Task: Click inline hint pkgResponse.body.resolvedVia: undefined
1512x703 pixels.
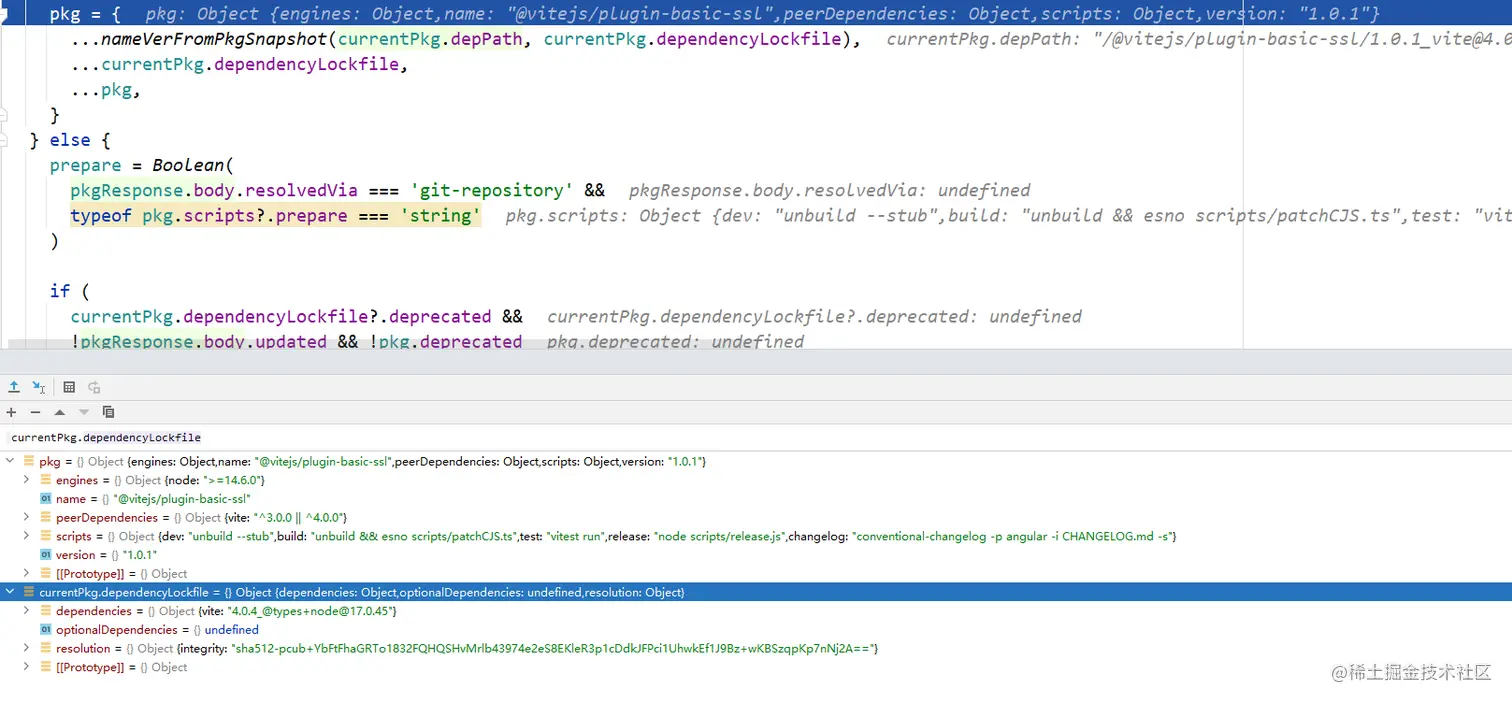Action: point(829,190)
